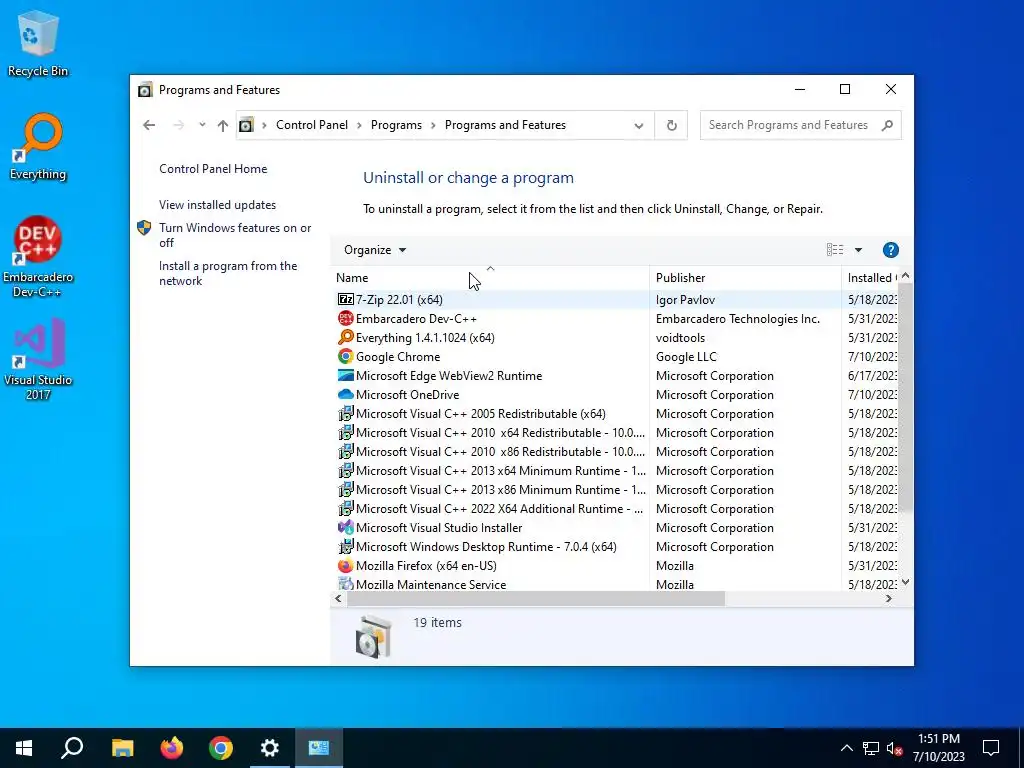Open File Explorer from the taskbar
The image size is (1024, 768).
pos(122,748)
